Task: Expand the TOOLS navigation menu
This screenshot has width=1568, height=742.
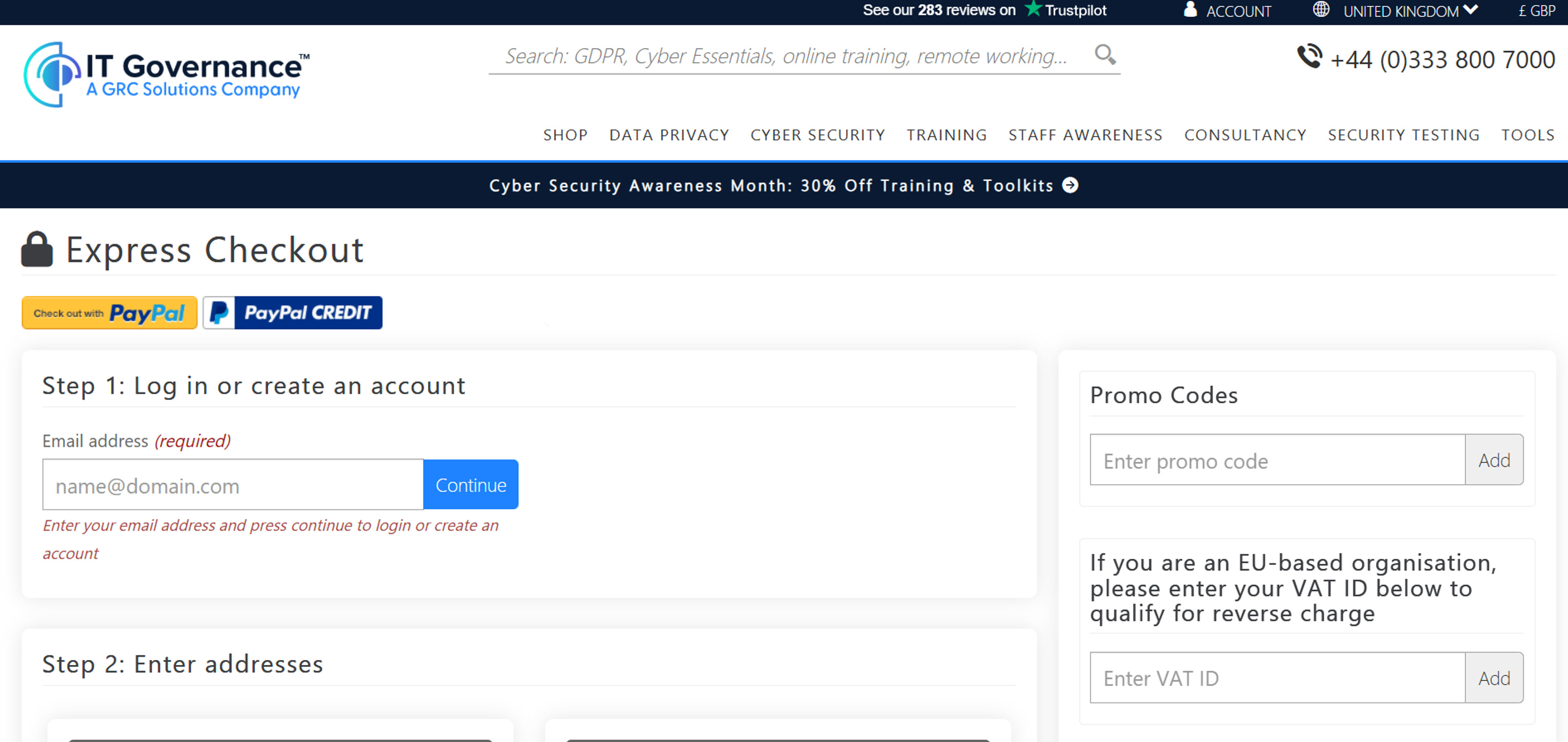Action: [1528, 135]
